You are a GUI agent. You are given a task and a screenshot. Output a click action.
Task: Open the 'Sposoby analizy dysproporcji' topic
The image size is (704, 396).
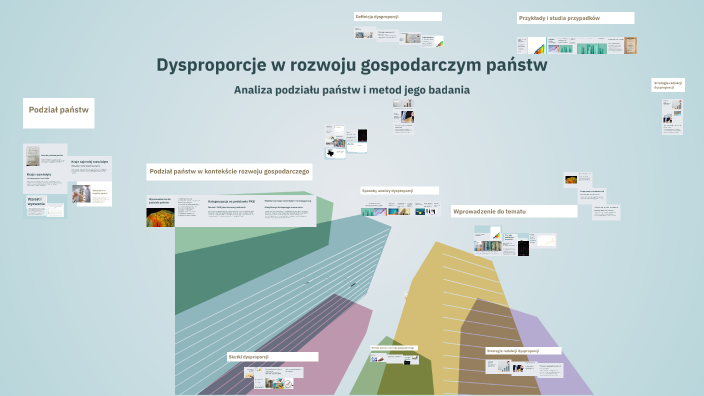[x=399, y=190]
